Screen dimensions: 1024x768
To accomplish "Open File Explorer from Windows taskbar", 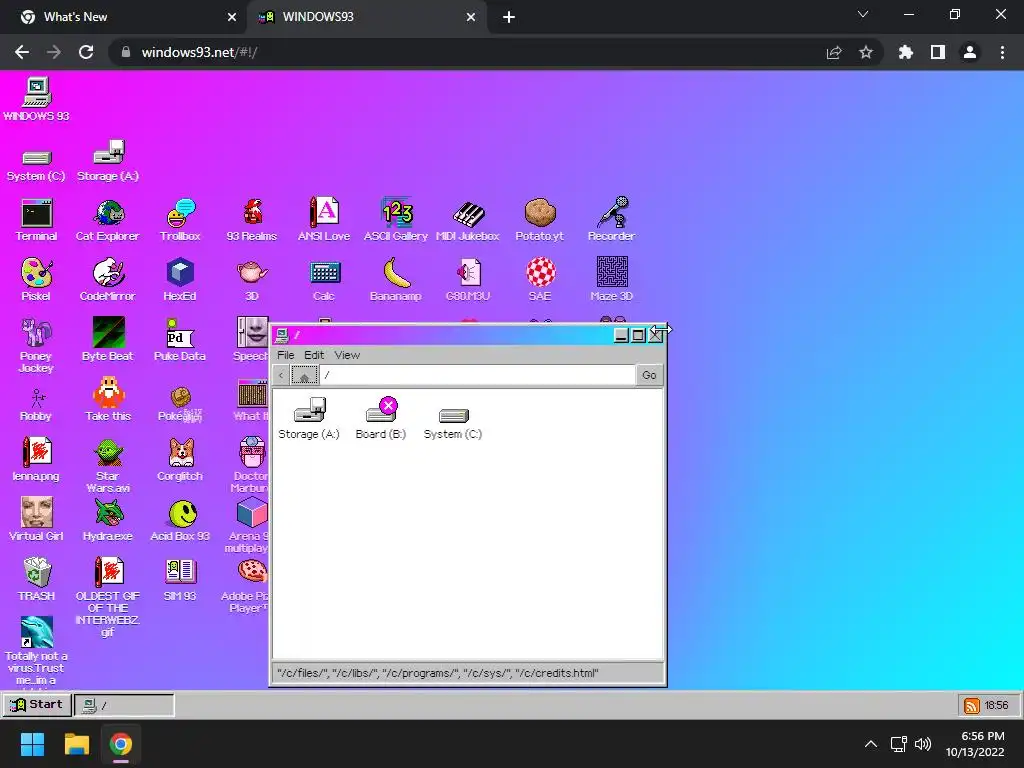I will (76, 744).
